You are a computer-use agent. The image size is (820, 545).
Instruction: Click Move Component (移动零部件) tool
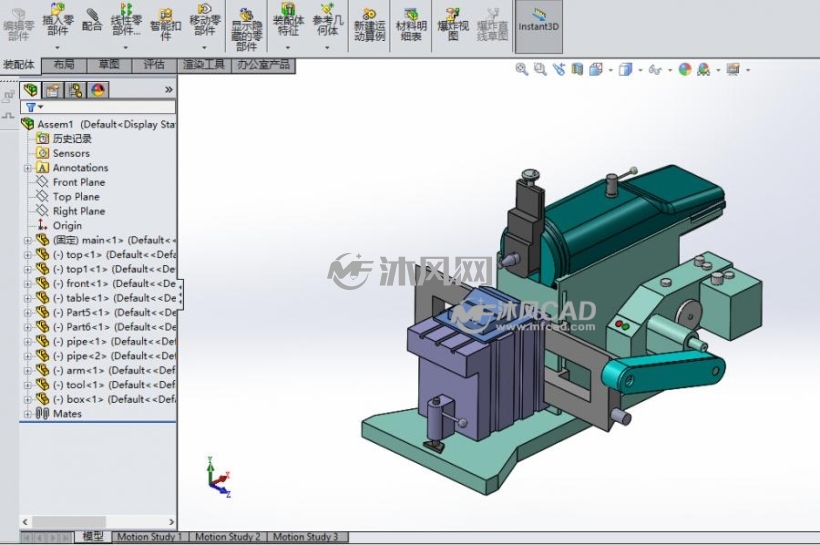click(204, 20)
